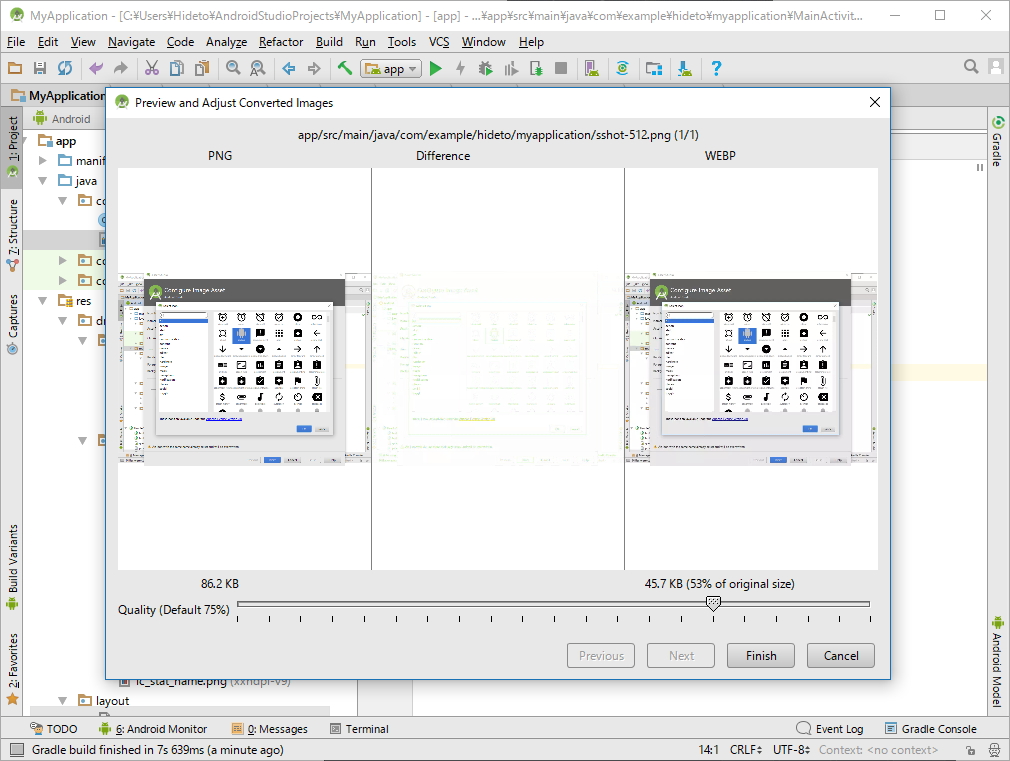Click the PNG preview image

point(245,368)
